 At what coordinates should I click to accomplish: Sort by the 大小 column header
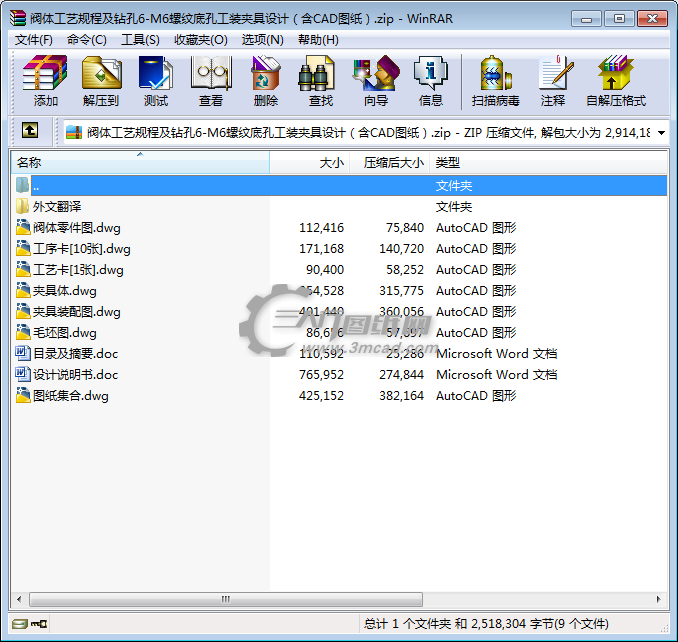click(310, 163)
